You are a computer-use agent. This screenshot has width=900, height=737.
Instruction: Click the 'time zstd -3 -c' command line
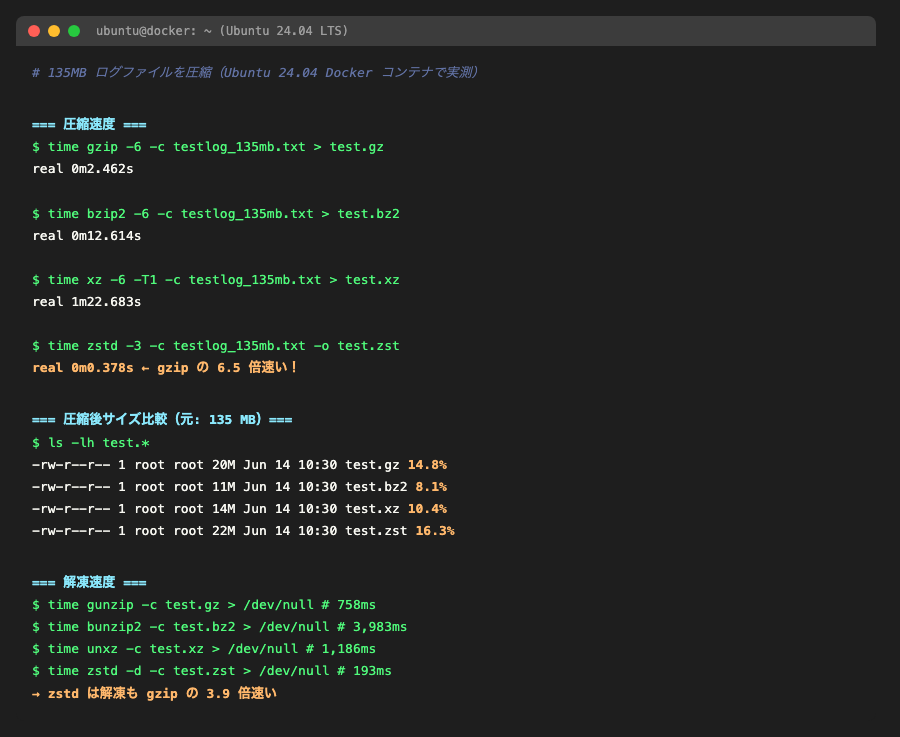(216, 346)
